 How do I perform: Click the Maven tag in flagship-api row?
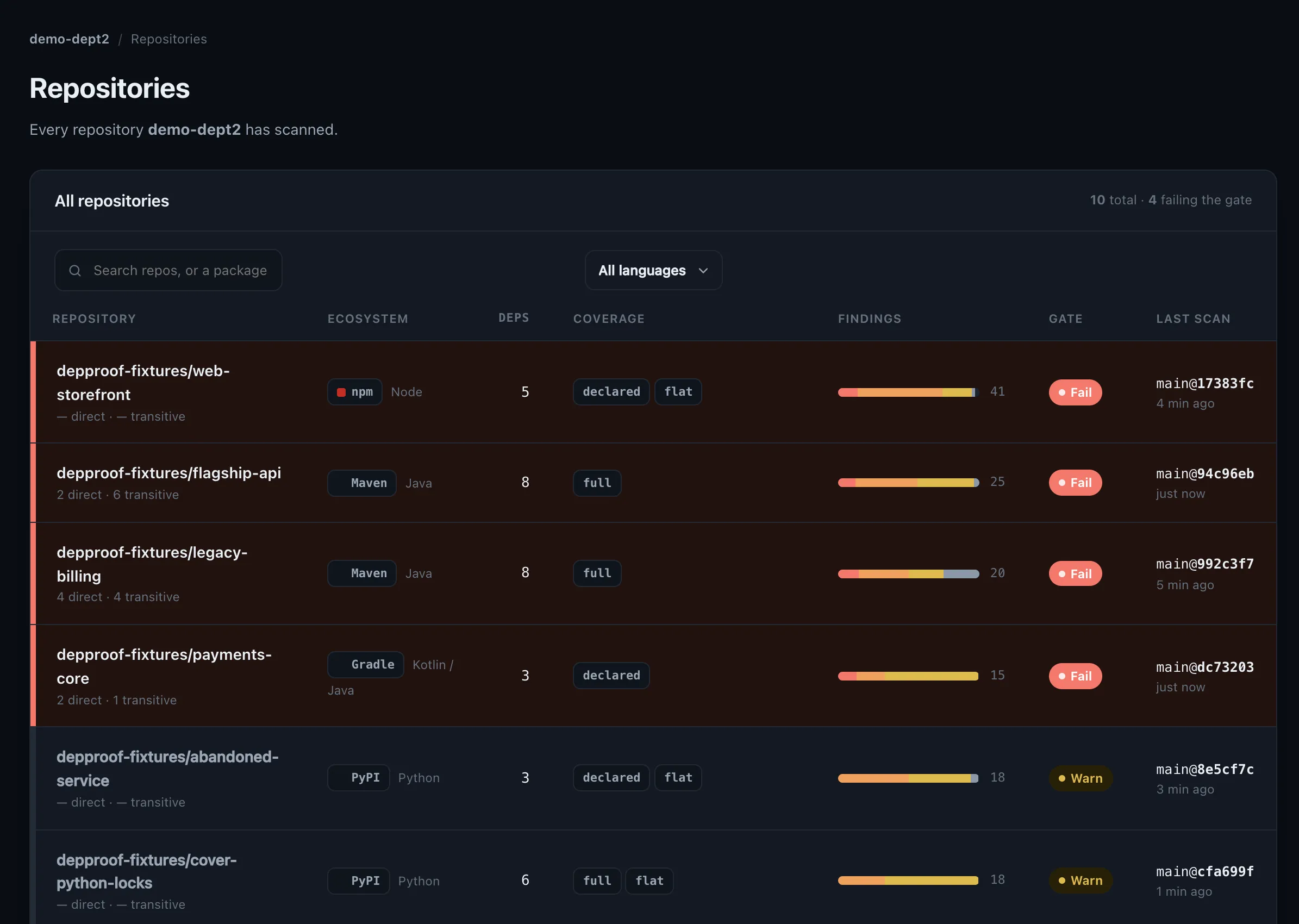click(362, 483)
